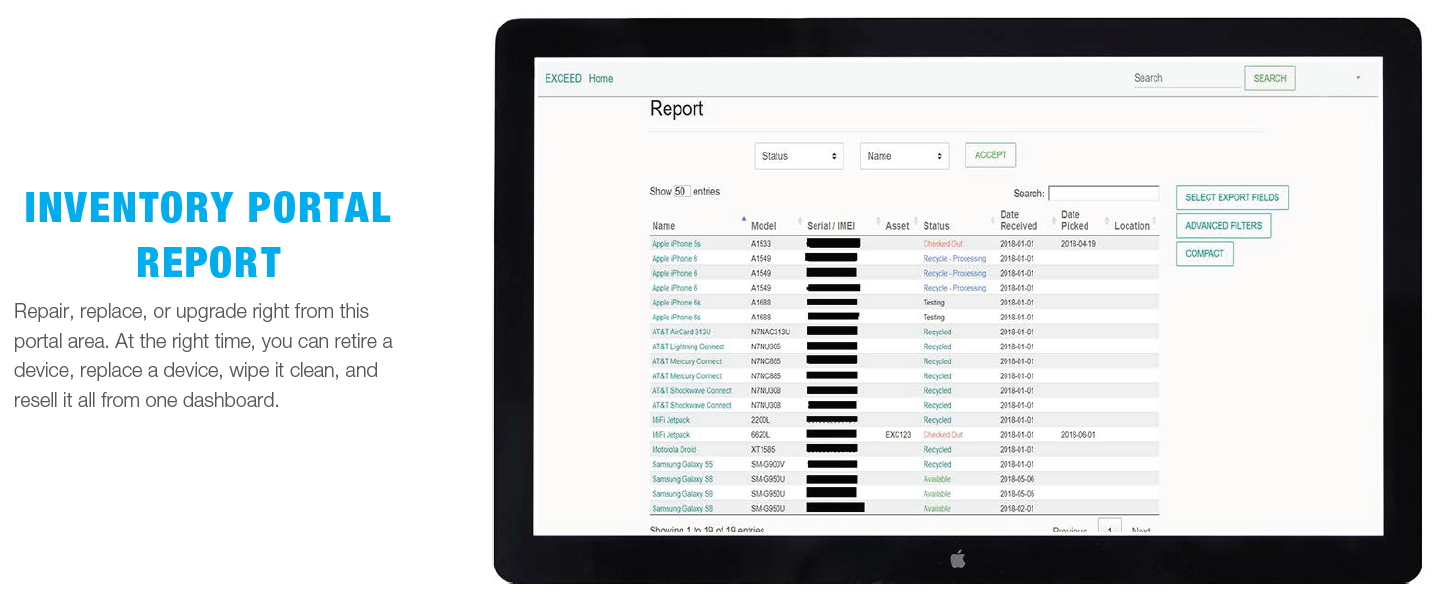Viewport: 1438px width, 602px height.
Task: Select model cell N7NAC313U
Action: point(770,332)
